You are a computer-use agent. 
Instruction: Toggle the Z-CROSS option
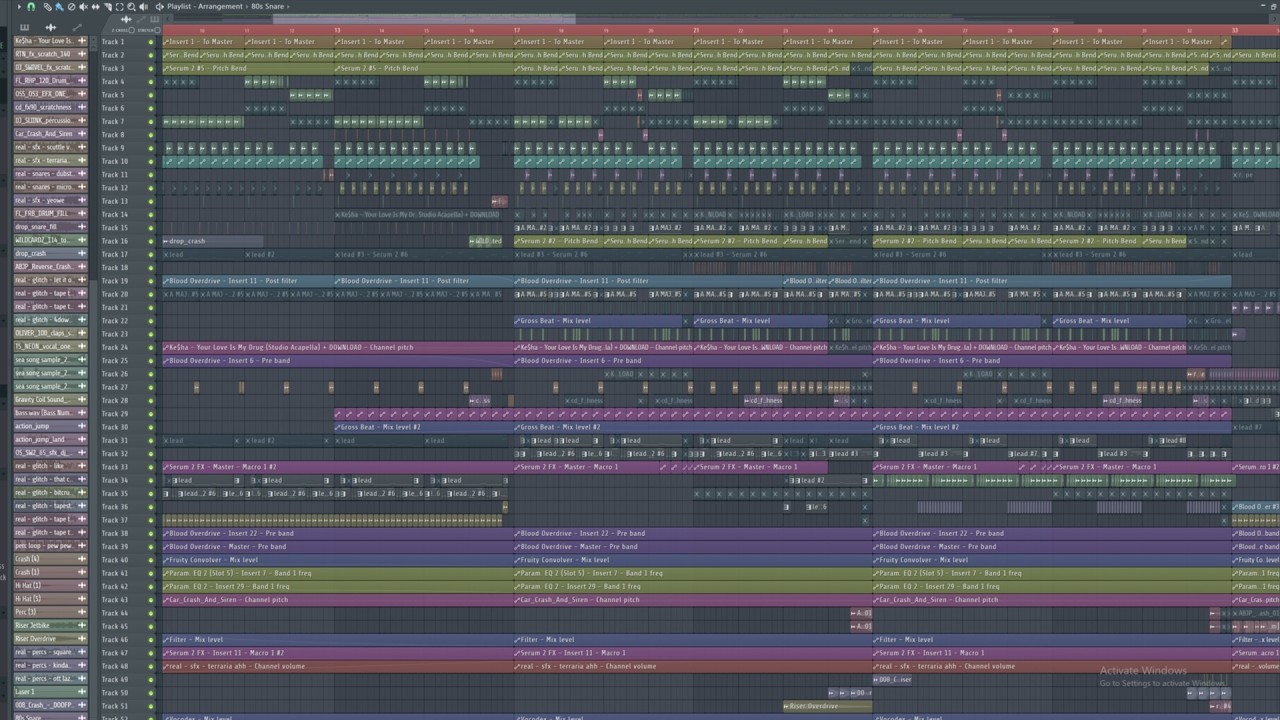point(131,30)
